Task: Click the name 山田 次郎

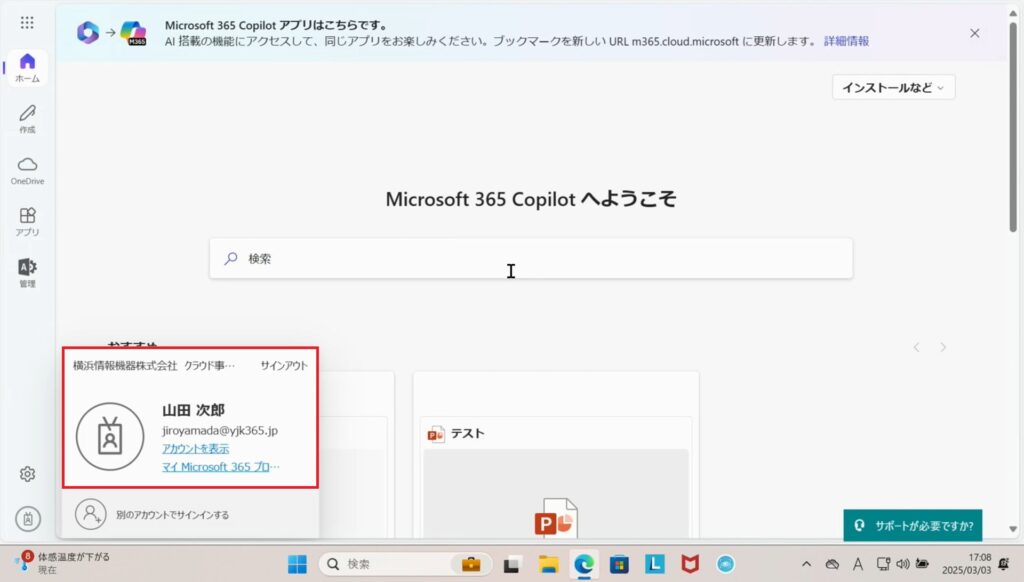Action: point(193,410)
